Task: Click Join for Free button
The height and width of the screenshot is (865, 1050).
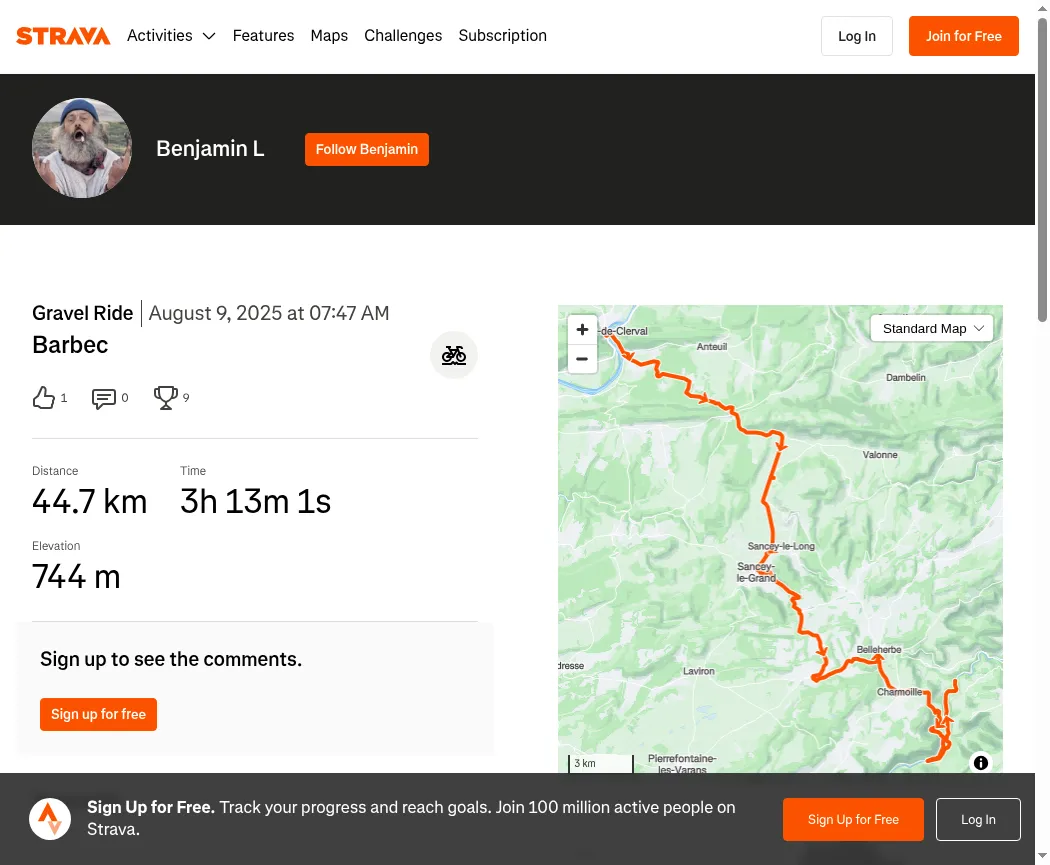Action: pos(964,36)
